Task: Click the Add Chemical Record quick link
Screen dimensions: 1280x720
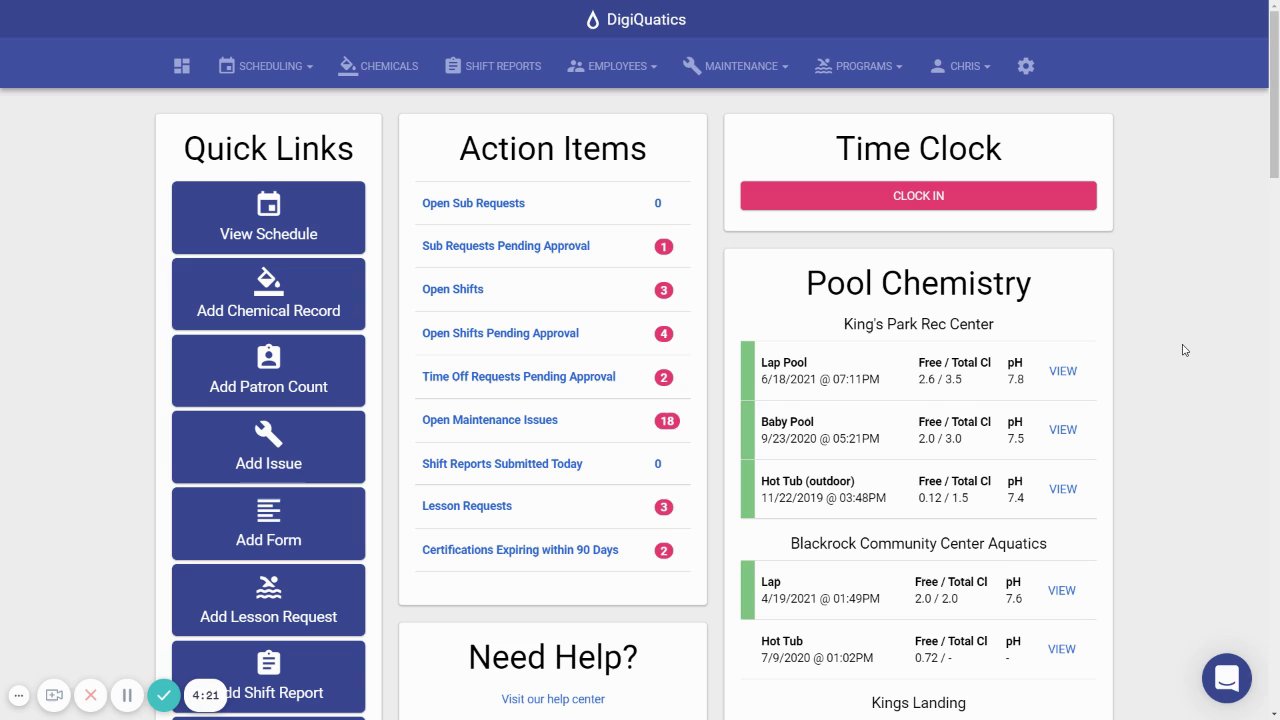Action: point(268,294)
